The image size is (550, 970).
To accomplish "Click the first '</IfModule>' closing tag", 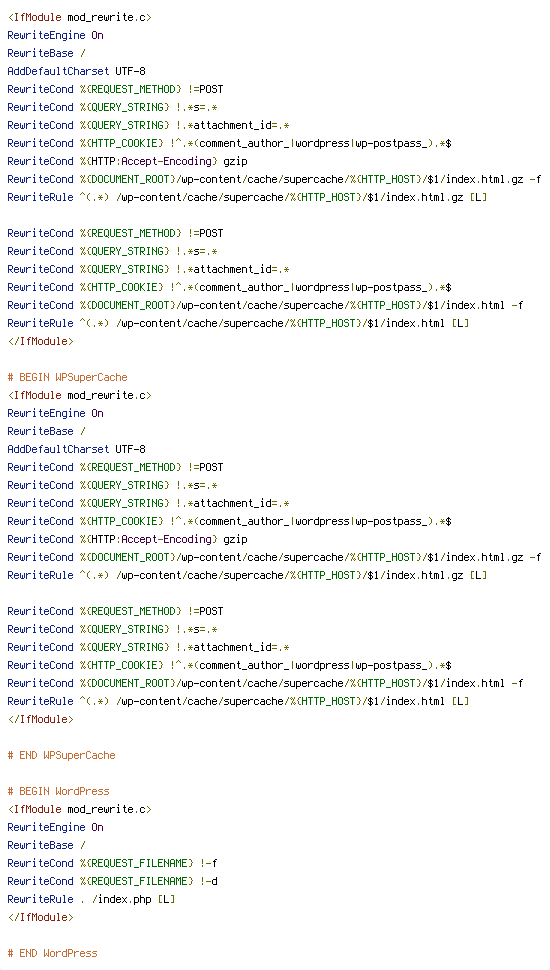I will [x=40, y=341].
